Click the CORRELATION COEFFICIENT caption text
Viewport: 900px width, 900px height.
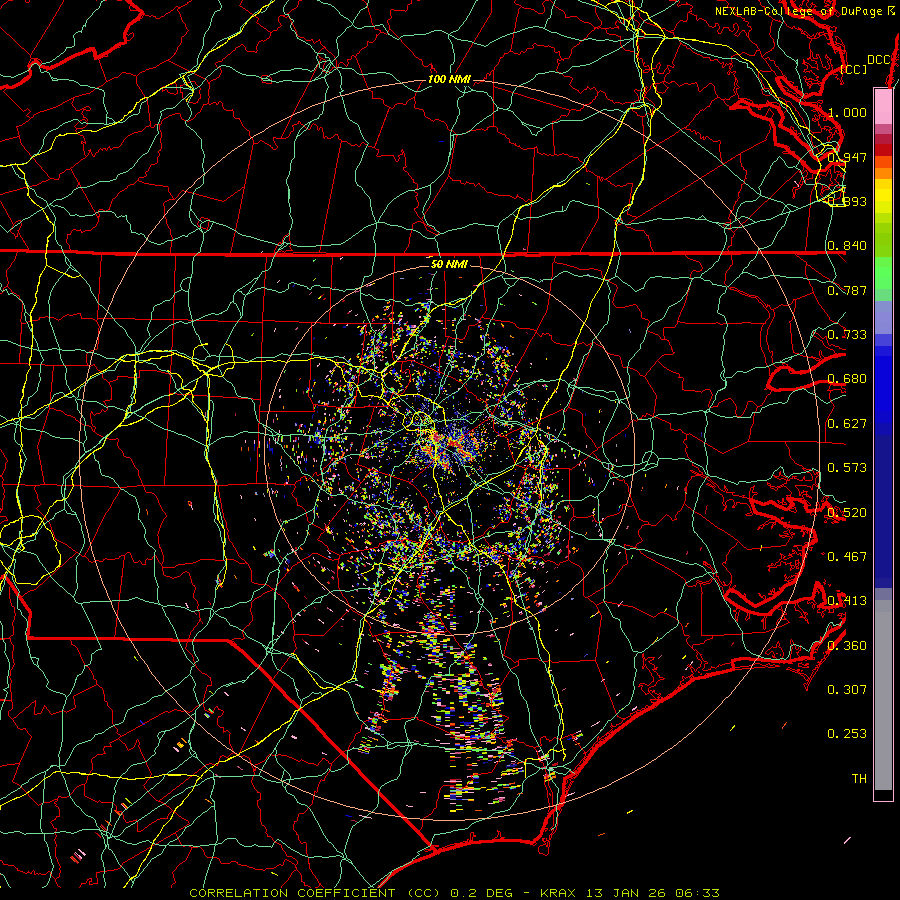(292, 893)
